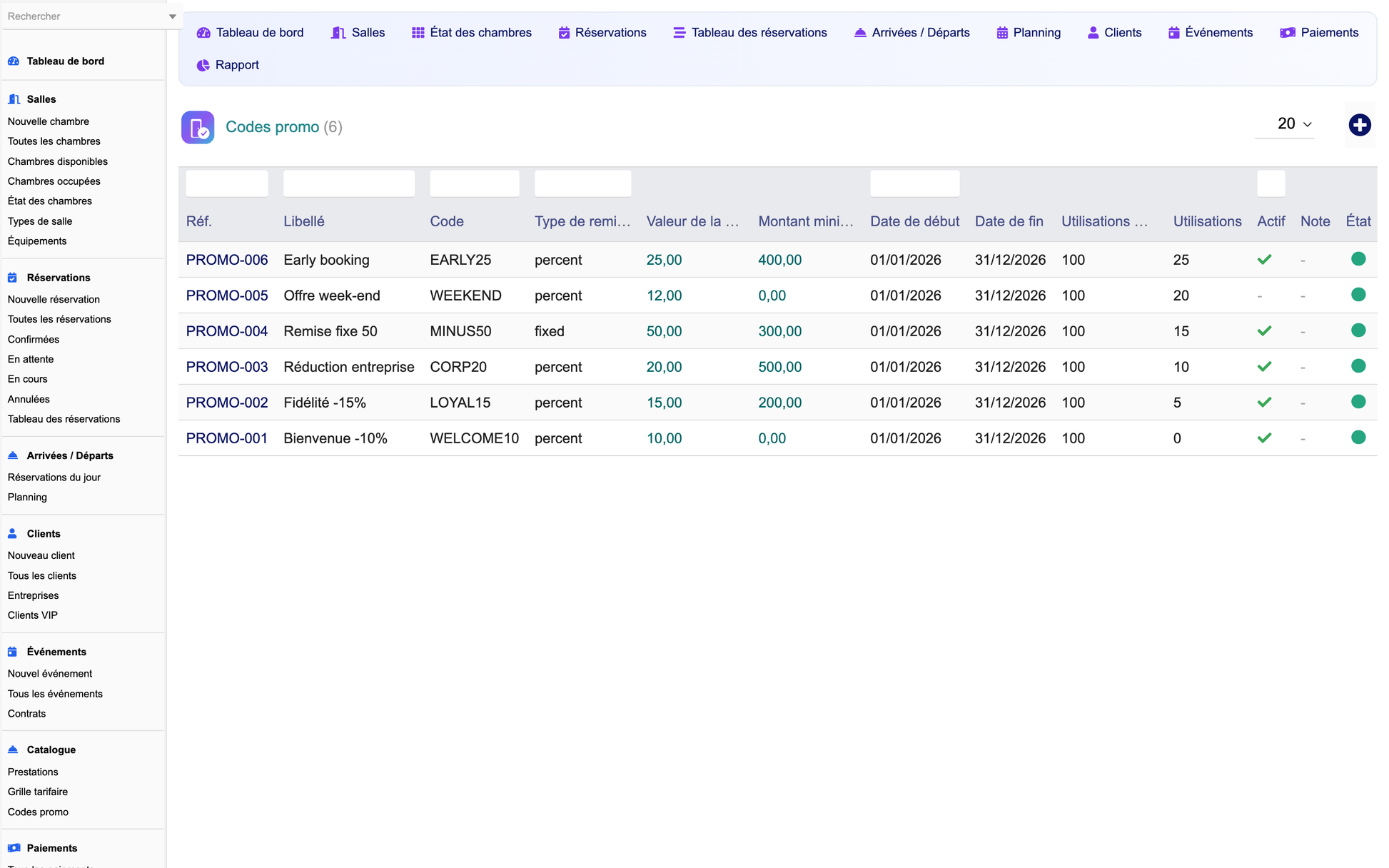Open promo code PROMO-001 link
The width and height of the screenshot is (1389, 868).
pyautogui.click(x=227, y=438)
